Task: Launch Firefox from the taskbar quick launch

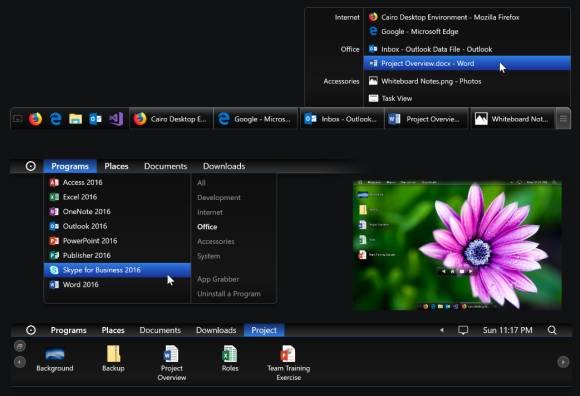Action: point(36,119)
